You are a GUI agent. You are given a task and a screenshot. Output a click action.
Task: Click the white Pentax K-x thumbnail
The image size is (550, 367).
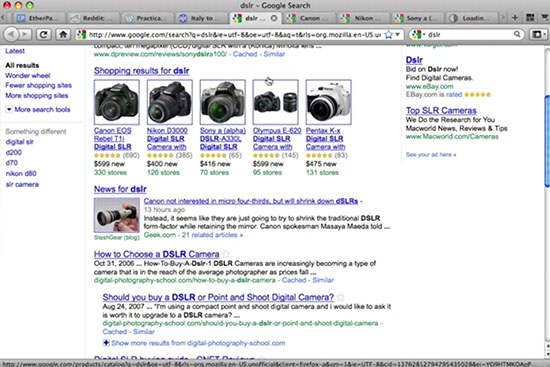[329, 102]
